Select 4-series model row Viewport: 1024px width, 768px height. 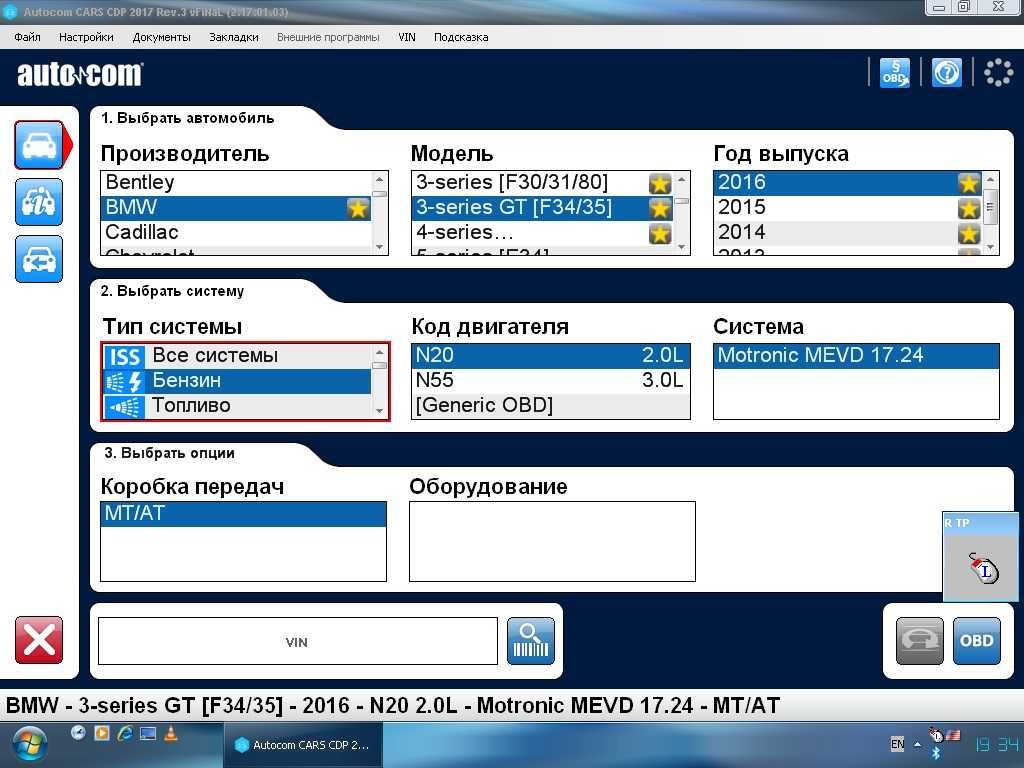(x=543, y=232)
